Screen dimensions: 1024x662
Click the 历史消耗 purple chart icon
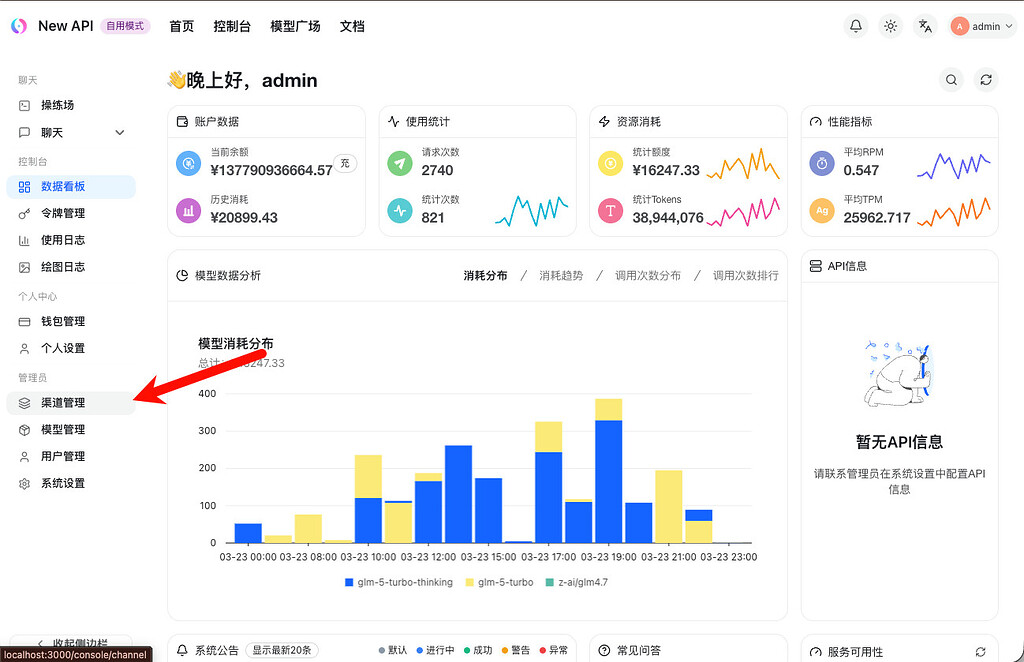(x=189, y=211)
